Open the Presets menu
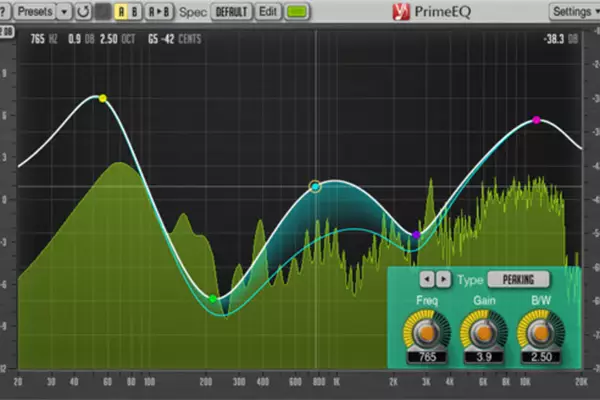 tap(35, 11)
